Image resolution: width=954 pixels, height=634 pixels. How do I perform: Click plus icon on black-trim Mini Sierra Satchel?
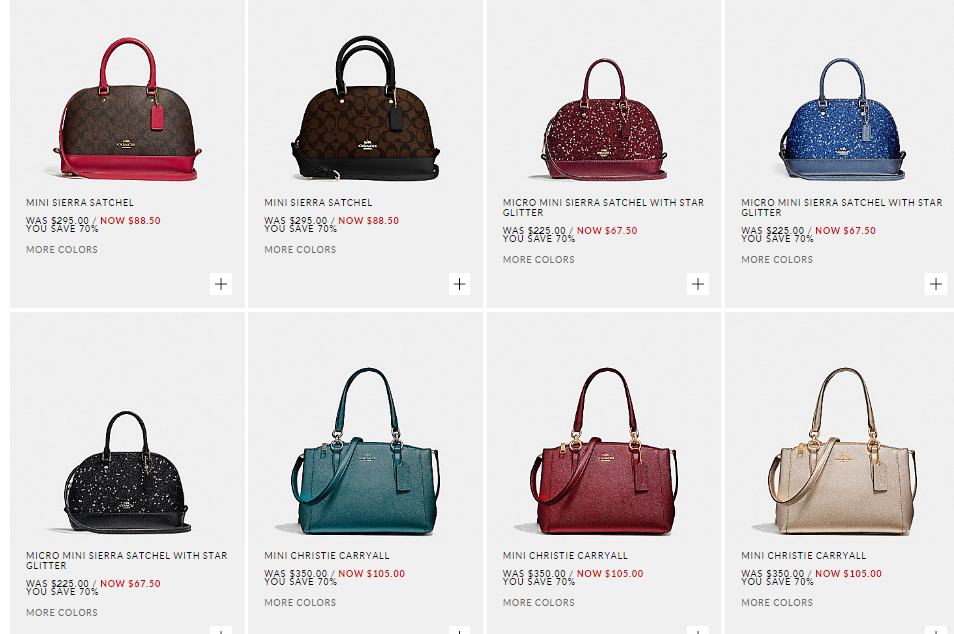pyautogui.click(x=459, y=284)
